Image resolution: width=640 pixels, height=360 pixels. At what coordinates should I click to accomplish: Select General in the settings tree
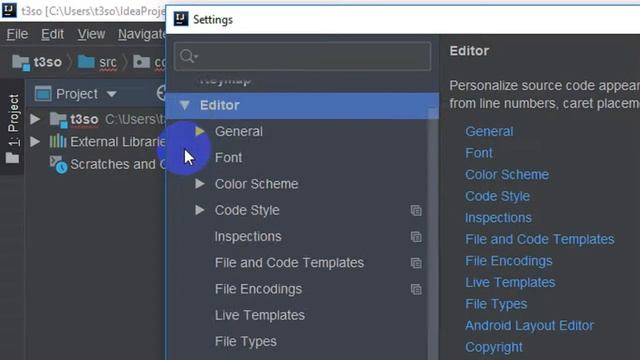239,131
